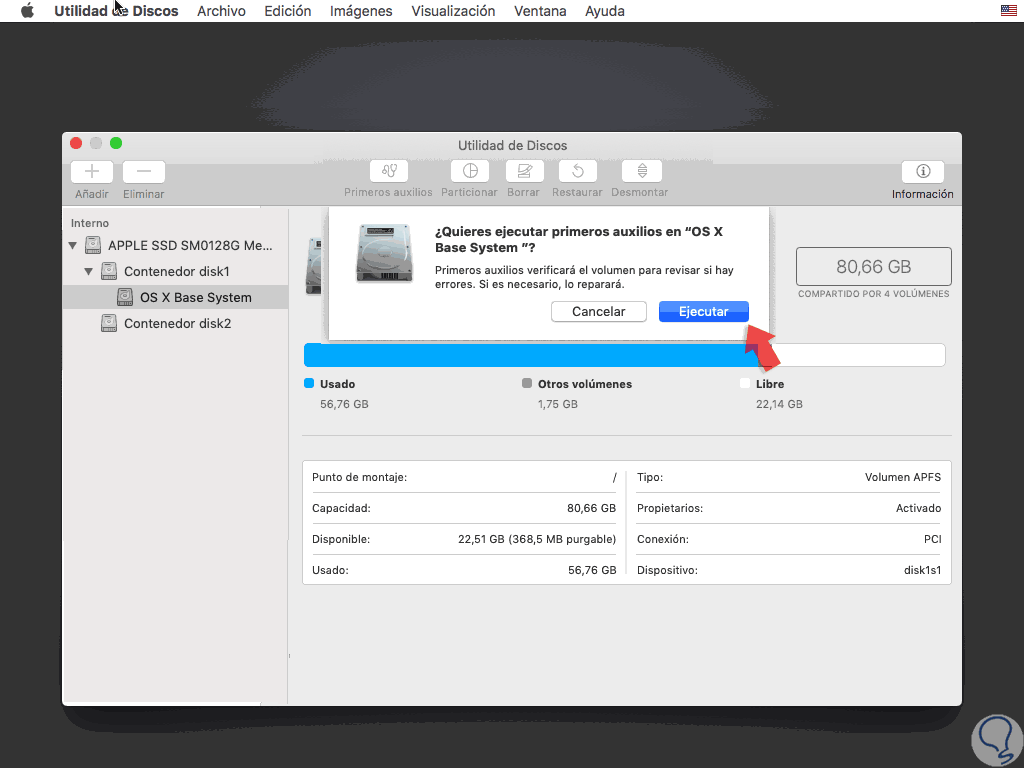Click the Cancelar button in dialog
Viewport: 1024px width, 768px height.
599,312
